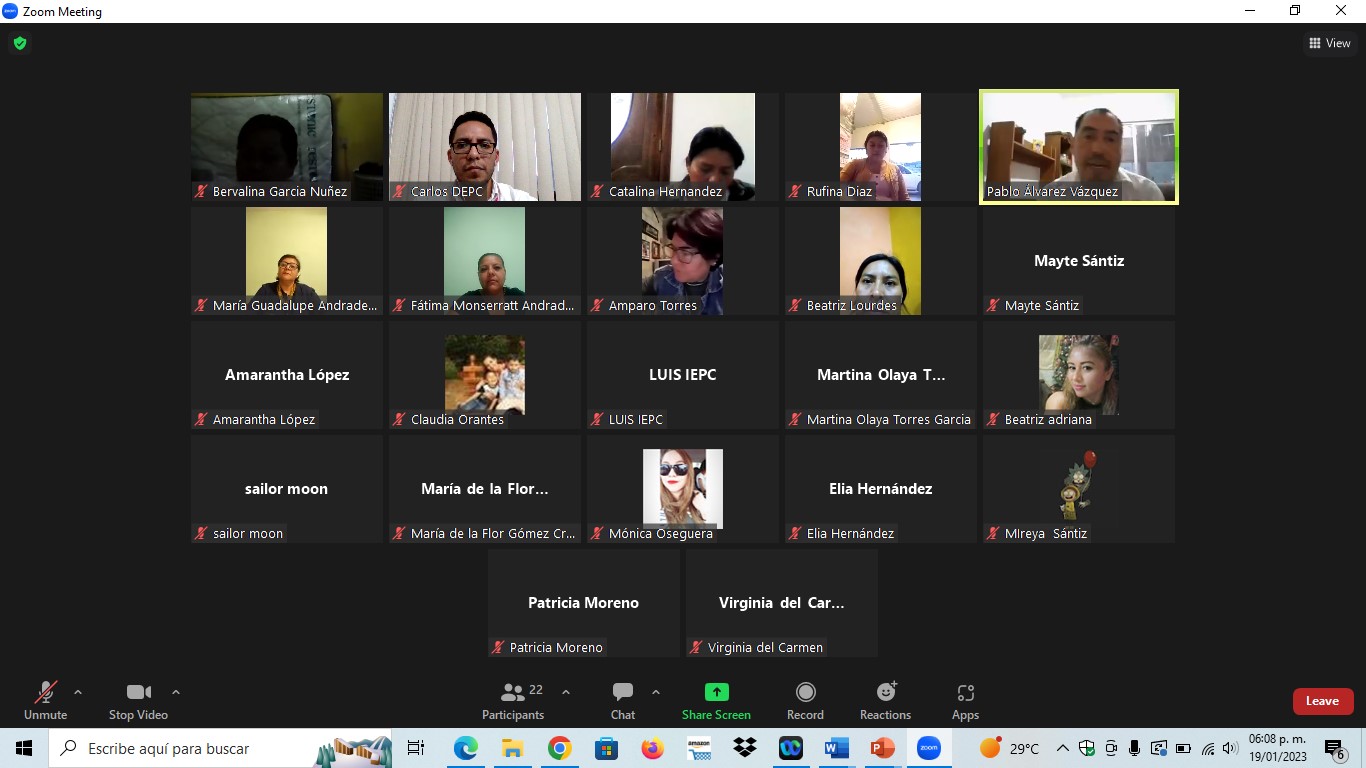Select Pablo Álvarez Vázquez video tile
1366x768 pixels.
(x=1078, y=147)
